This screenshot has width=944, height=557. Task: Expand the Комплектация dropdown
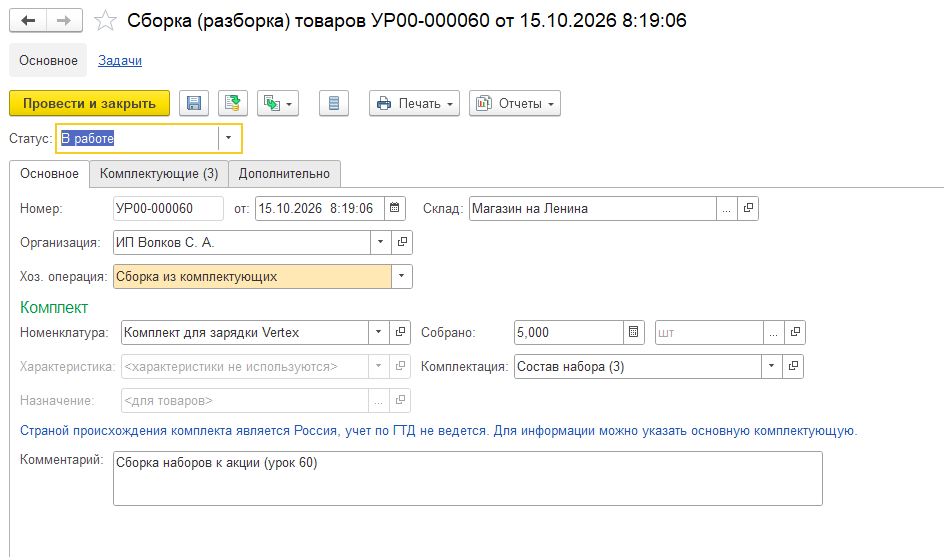pyautogui.click(x=772, y=366)
